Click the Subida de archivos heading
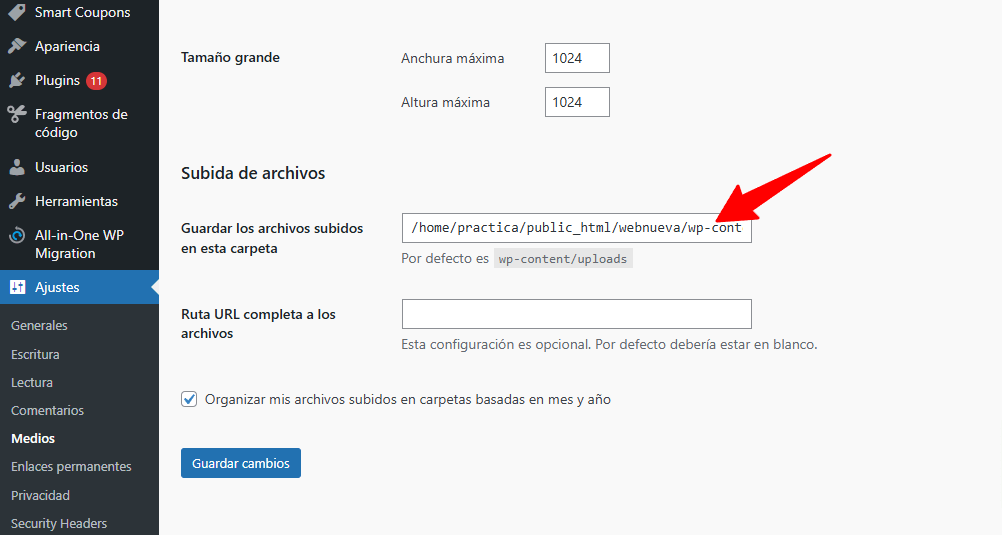The height and width of the screenshot is (535, 1002). 253,173
